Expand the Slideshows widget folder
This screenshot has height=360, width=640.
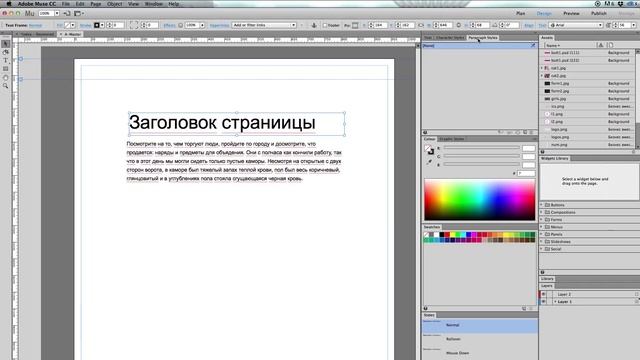point(542,242)
